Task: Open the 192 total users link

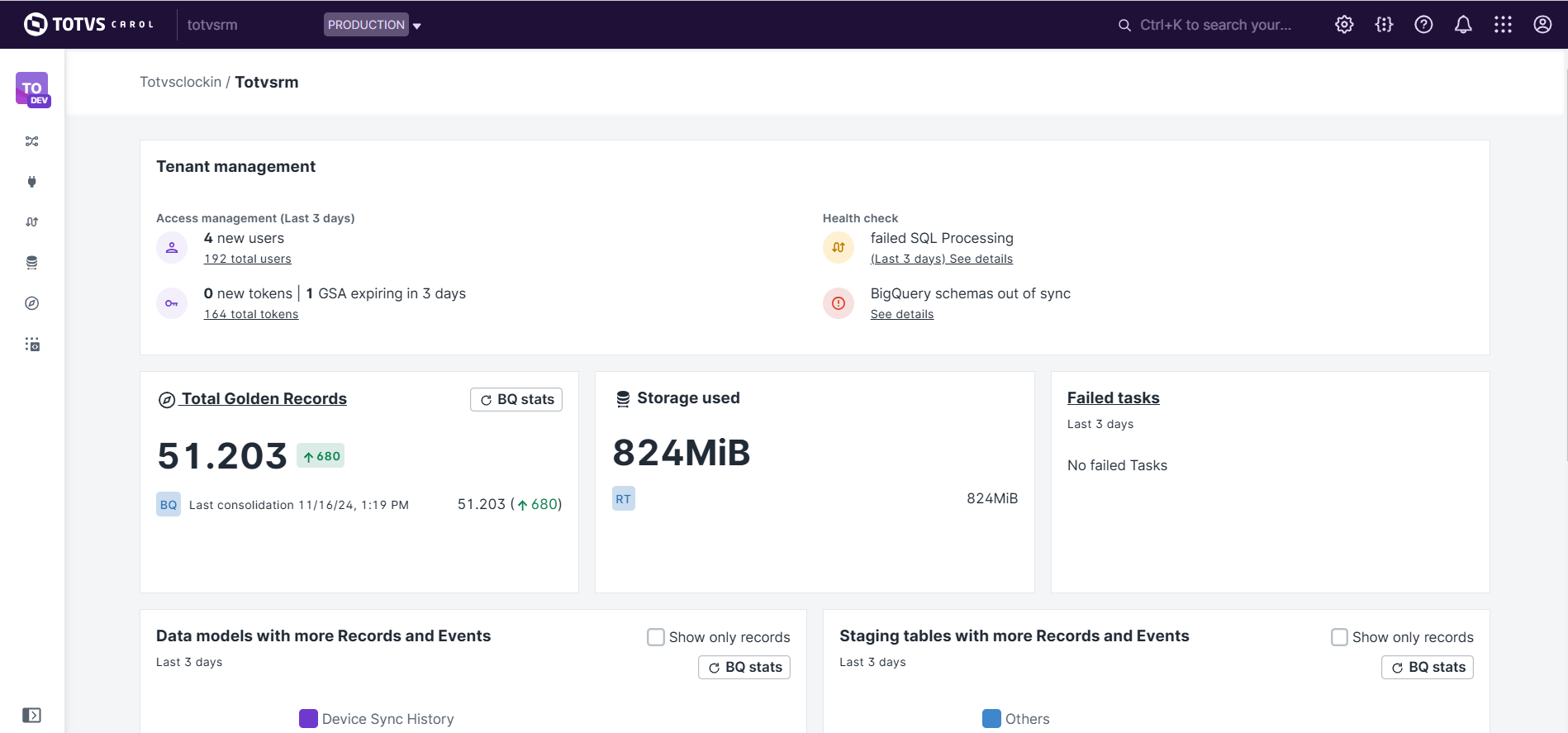Action: 248,259
